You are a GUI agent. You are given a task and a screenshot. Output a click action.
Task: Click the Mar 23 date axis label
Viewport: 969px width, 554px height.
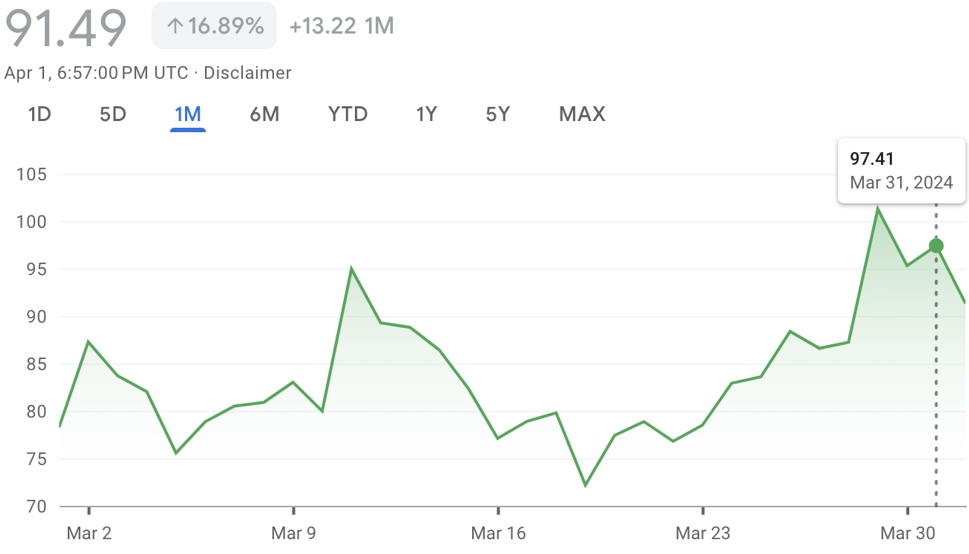[x=703, y=534]
